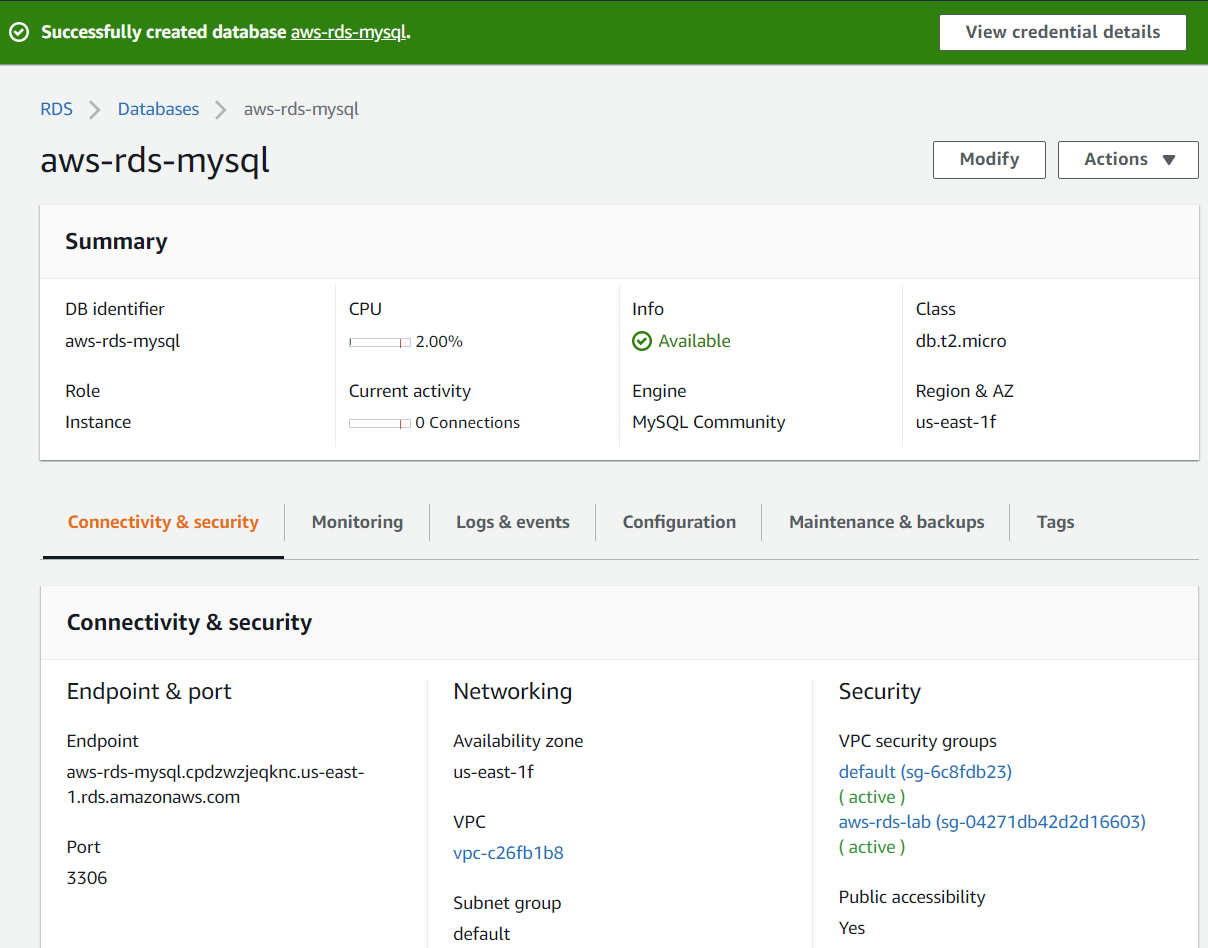Click the Region & AZ value us-east-1f in Summary
1208x948 pixels.
pyautogui.click(x=956, y=422)
